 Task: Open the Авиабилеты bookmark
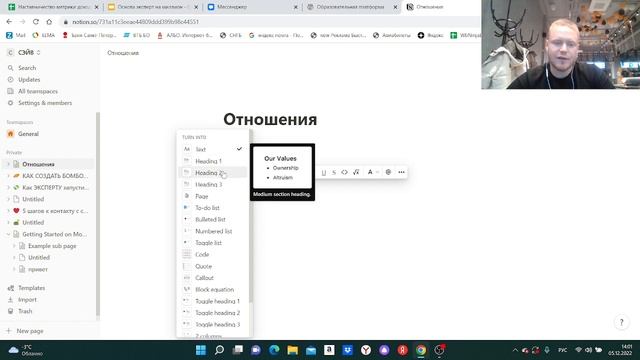pos(392,36)
